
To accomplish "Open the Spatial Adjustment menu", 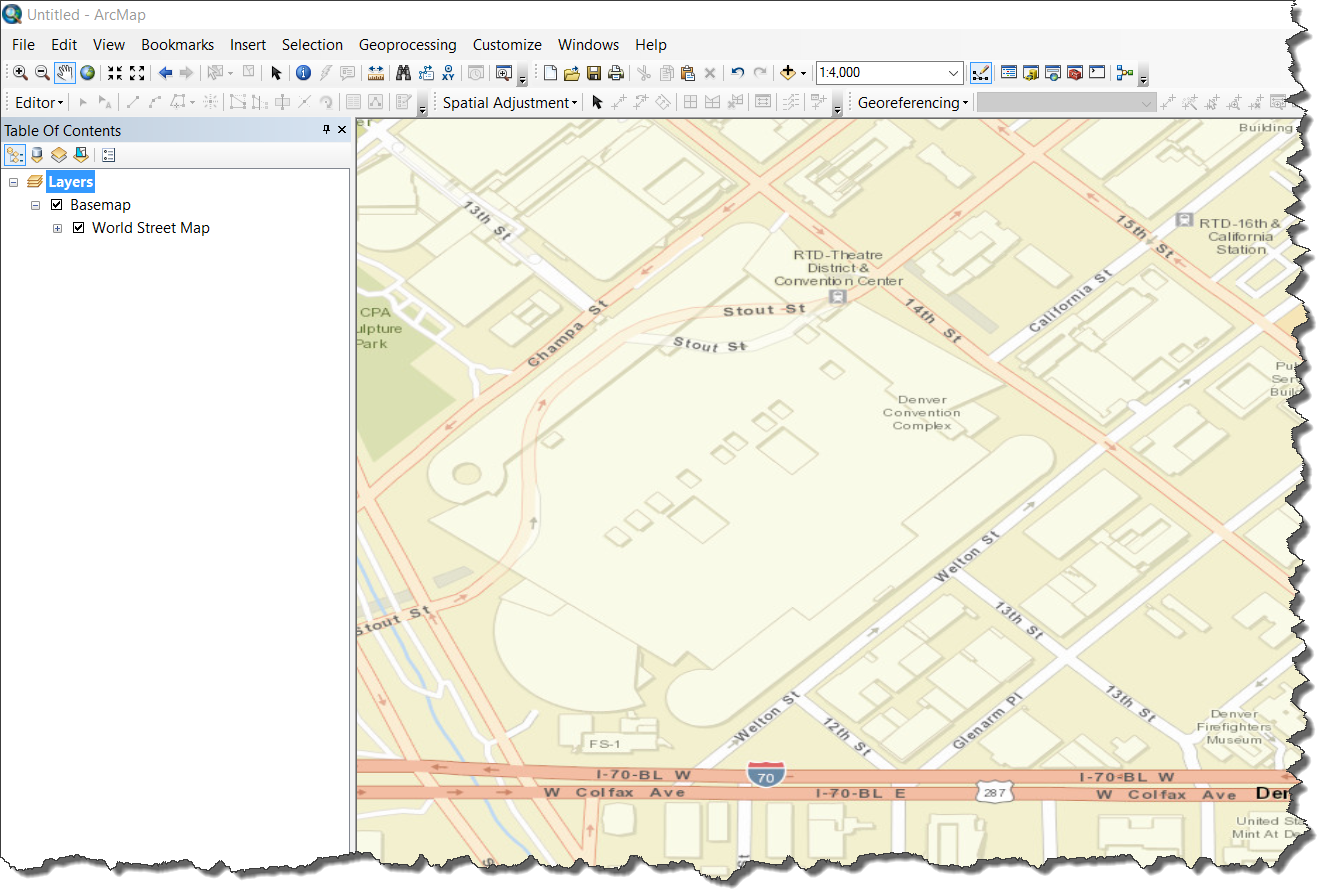I will [510, 102].
